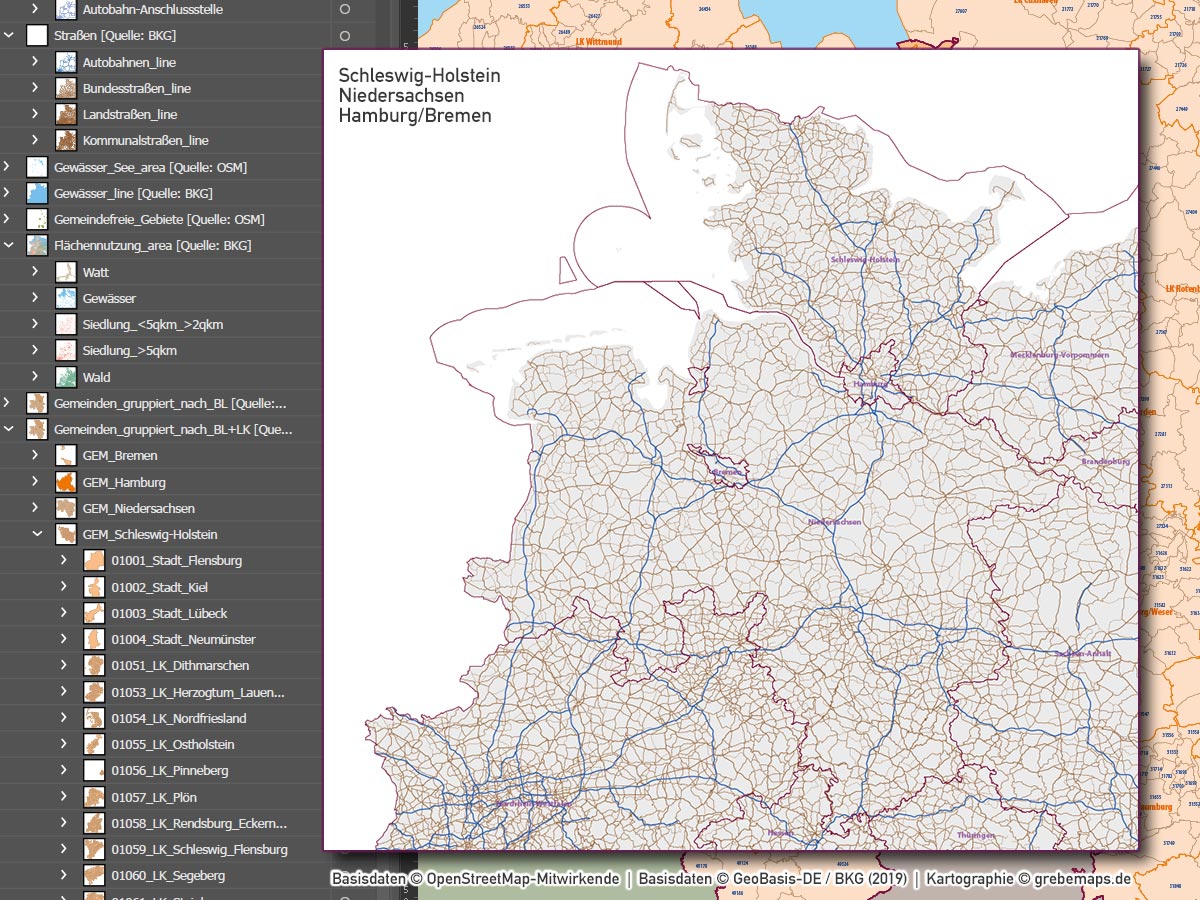This screenshot has height=900, width=1200.
Task: Click the Flächennutzung_area layer thumbnail
Action: point(37,246)
